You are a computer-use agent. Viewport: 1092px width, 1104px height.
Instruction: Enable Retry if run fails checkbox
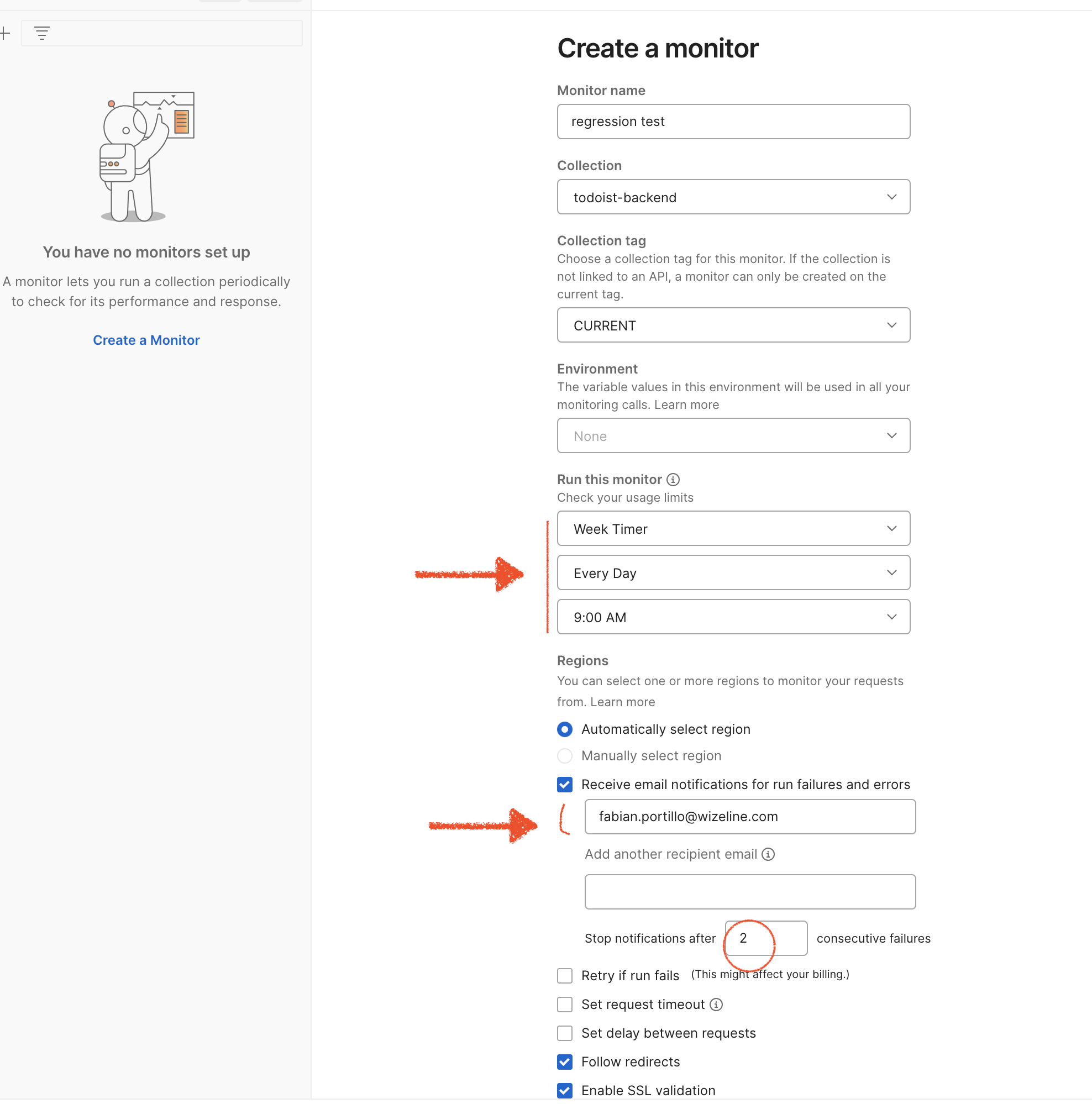point(565,975)
